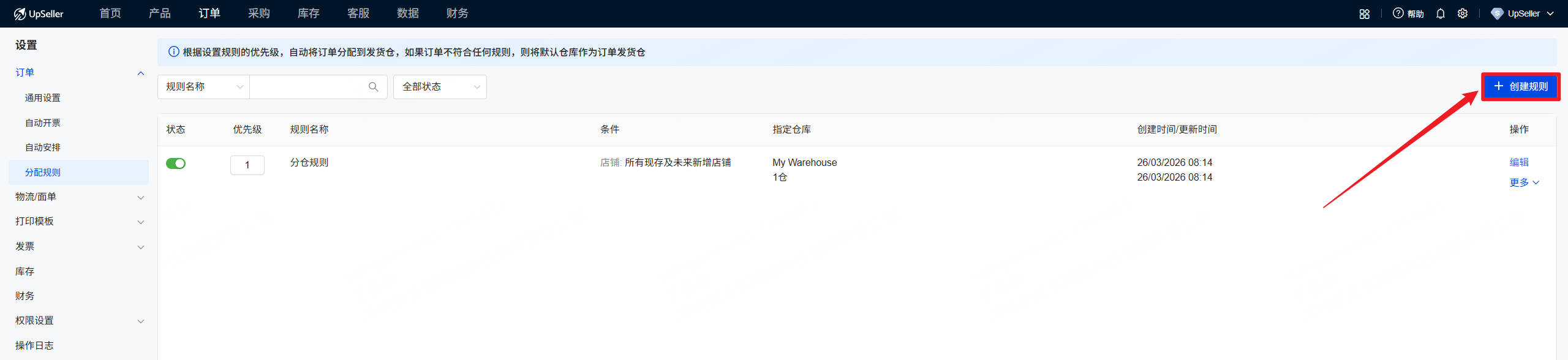Go to the 库存 top menu

308,13
